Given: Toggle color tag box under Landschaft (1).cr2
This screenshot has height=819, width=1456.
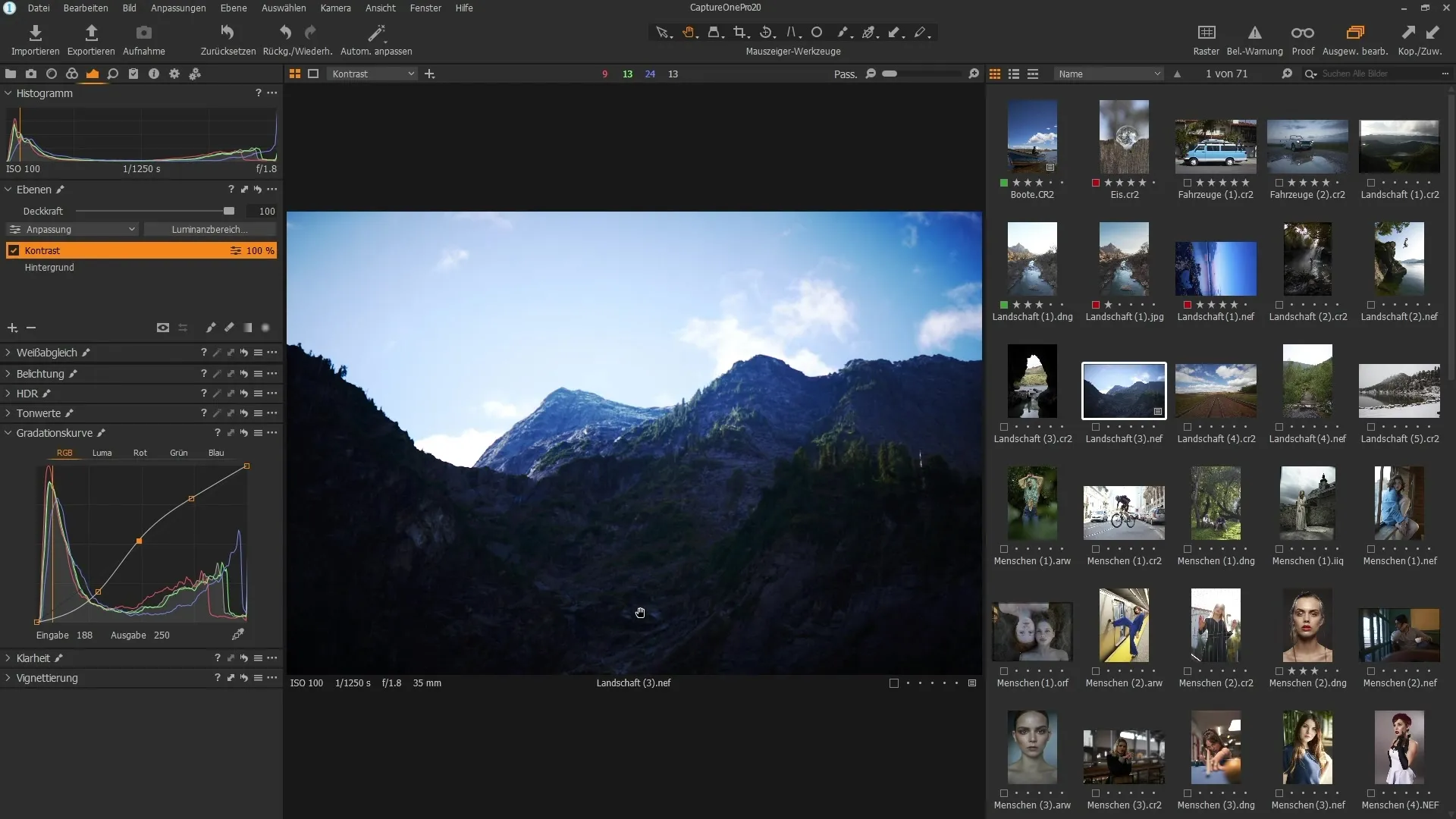Looking at the screenshot, I should (1371, 183).
